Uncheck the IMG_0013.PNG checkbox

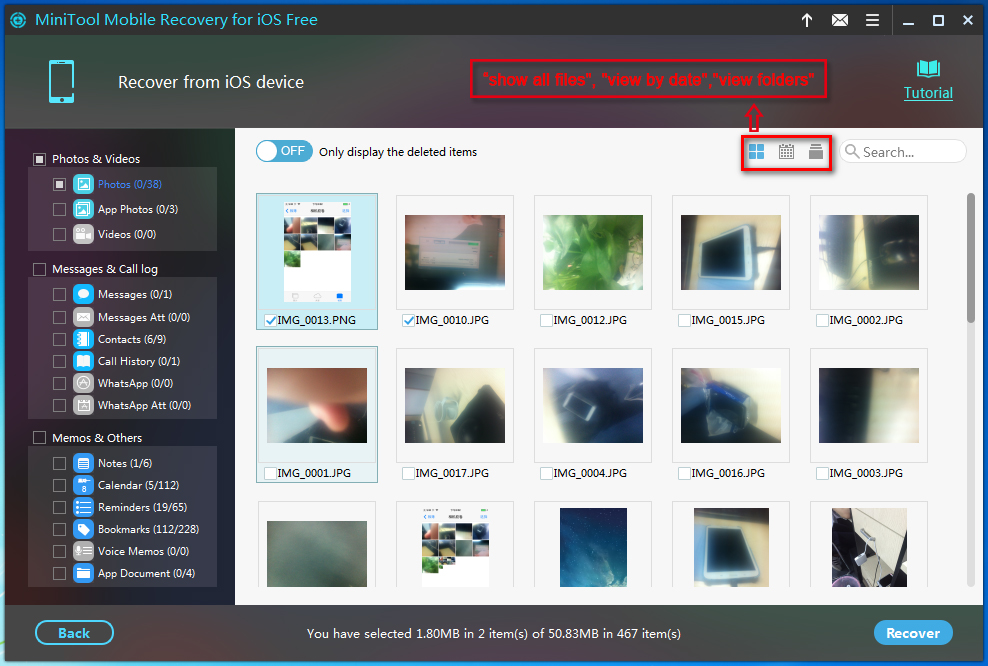click(x=270, y=320)
